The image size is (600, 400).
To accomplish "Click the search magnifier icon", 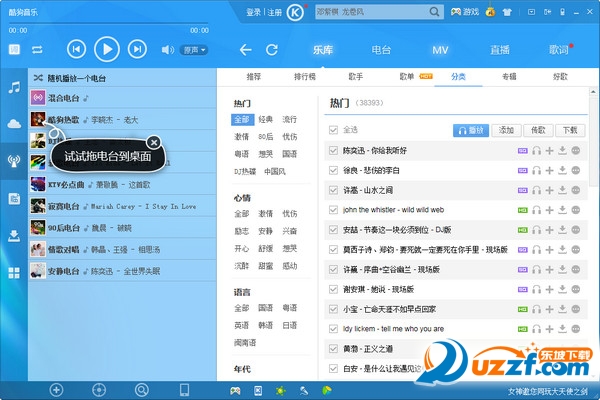I will (434, 12).
